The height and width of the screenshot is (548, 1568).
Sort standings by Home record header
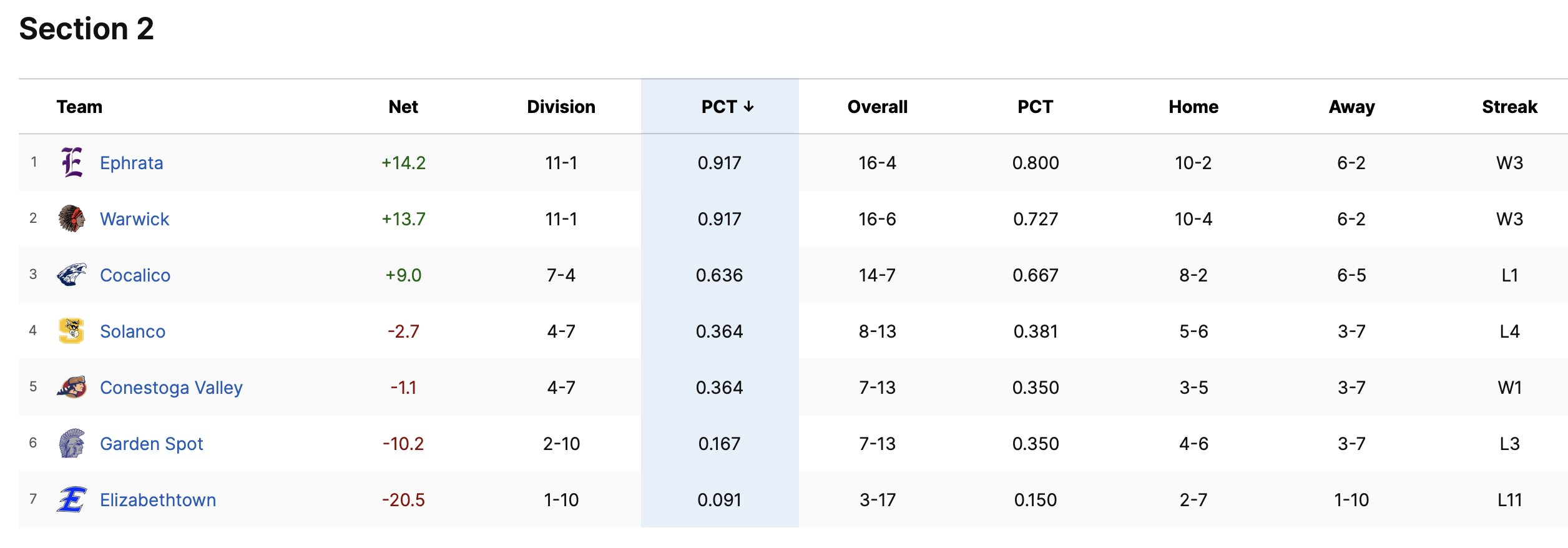[x=1193, y=107]
